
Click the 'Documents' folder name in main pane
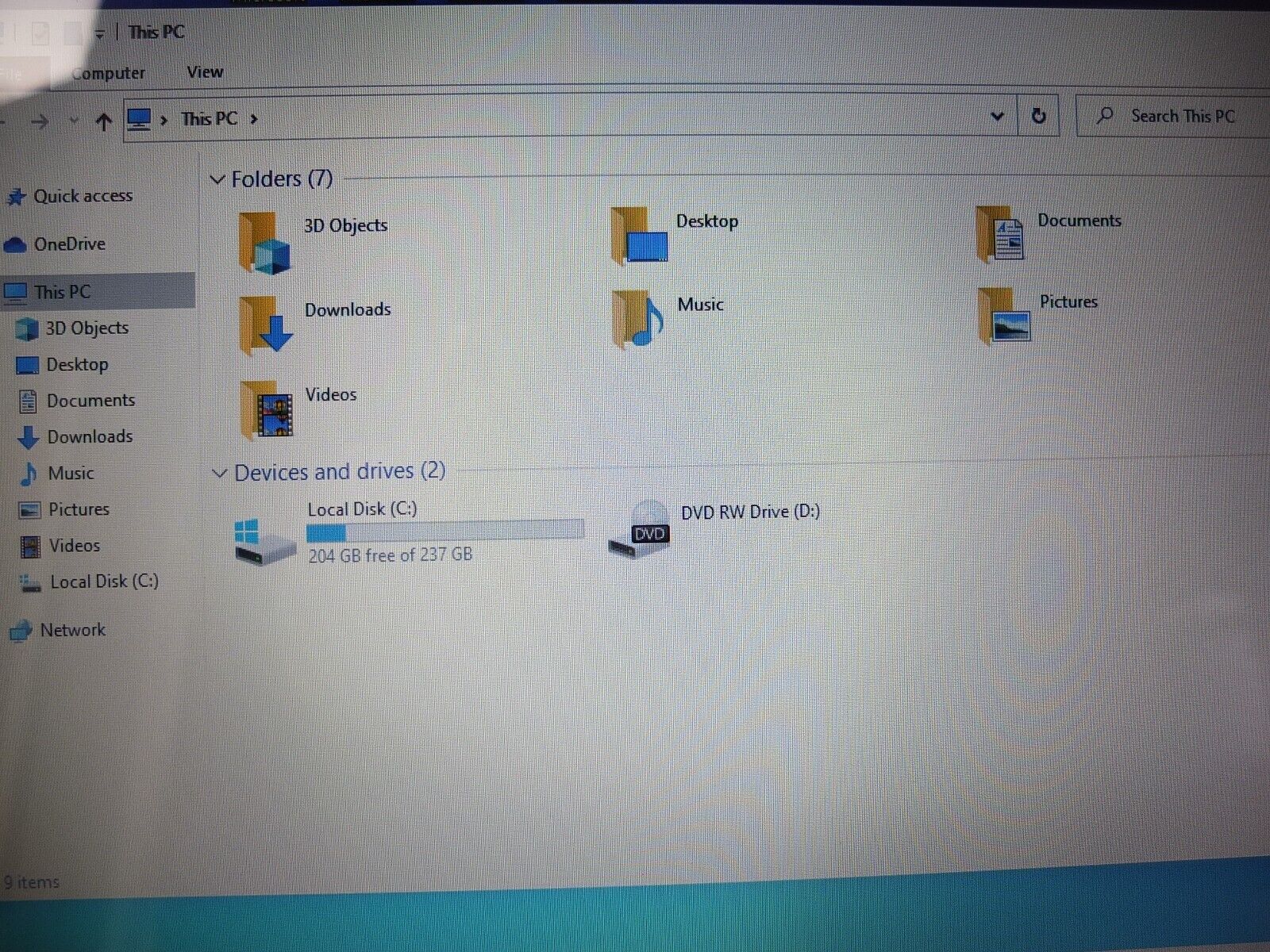pyautogui.click(x=1079, y=221)
